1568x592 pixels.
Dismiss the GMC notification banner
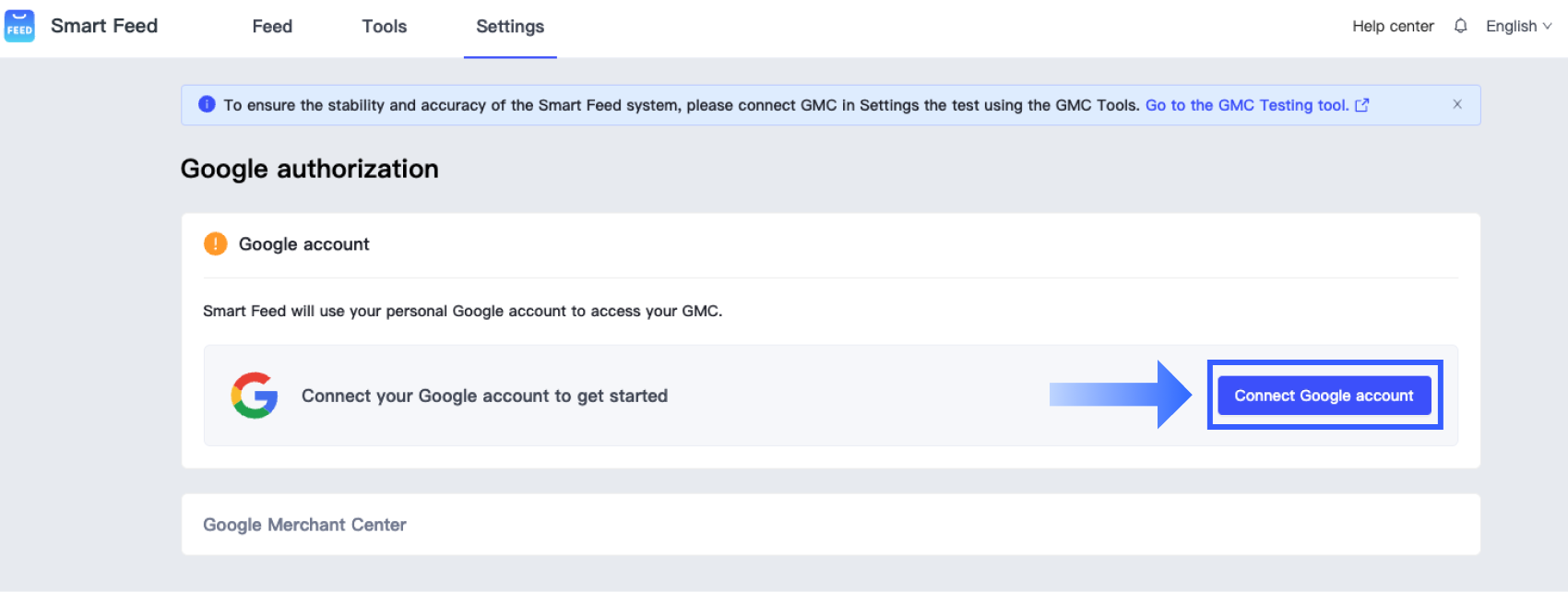pyautogui.click(x=1457, y=104)
